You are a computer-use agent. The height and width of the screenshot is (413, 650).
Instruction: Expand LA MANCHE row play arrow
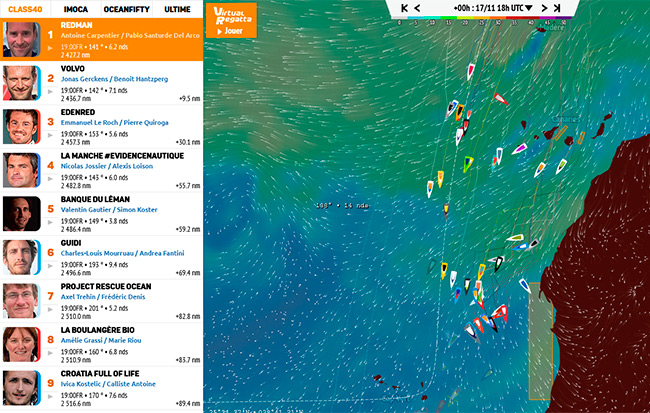(x=50, y=179)
